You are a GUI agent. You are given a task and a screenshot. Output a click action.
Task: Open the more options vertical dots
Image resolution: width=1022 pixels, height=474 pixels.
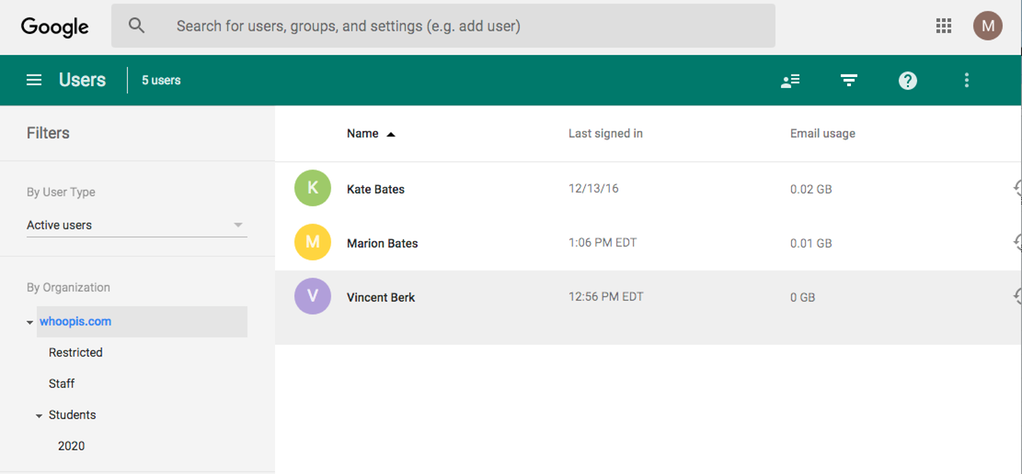966,81
